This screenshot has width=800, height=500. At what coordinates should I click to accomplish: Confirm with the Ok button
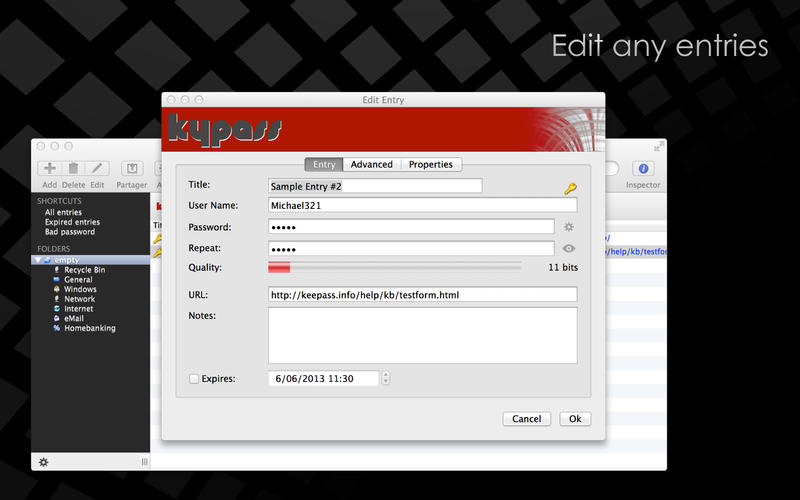[575, 419]
